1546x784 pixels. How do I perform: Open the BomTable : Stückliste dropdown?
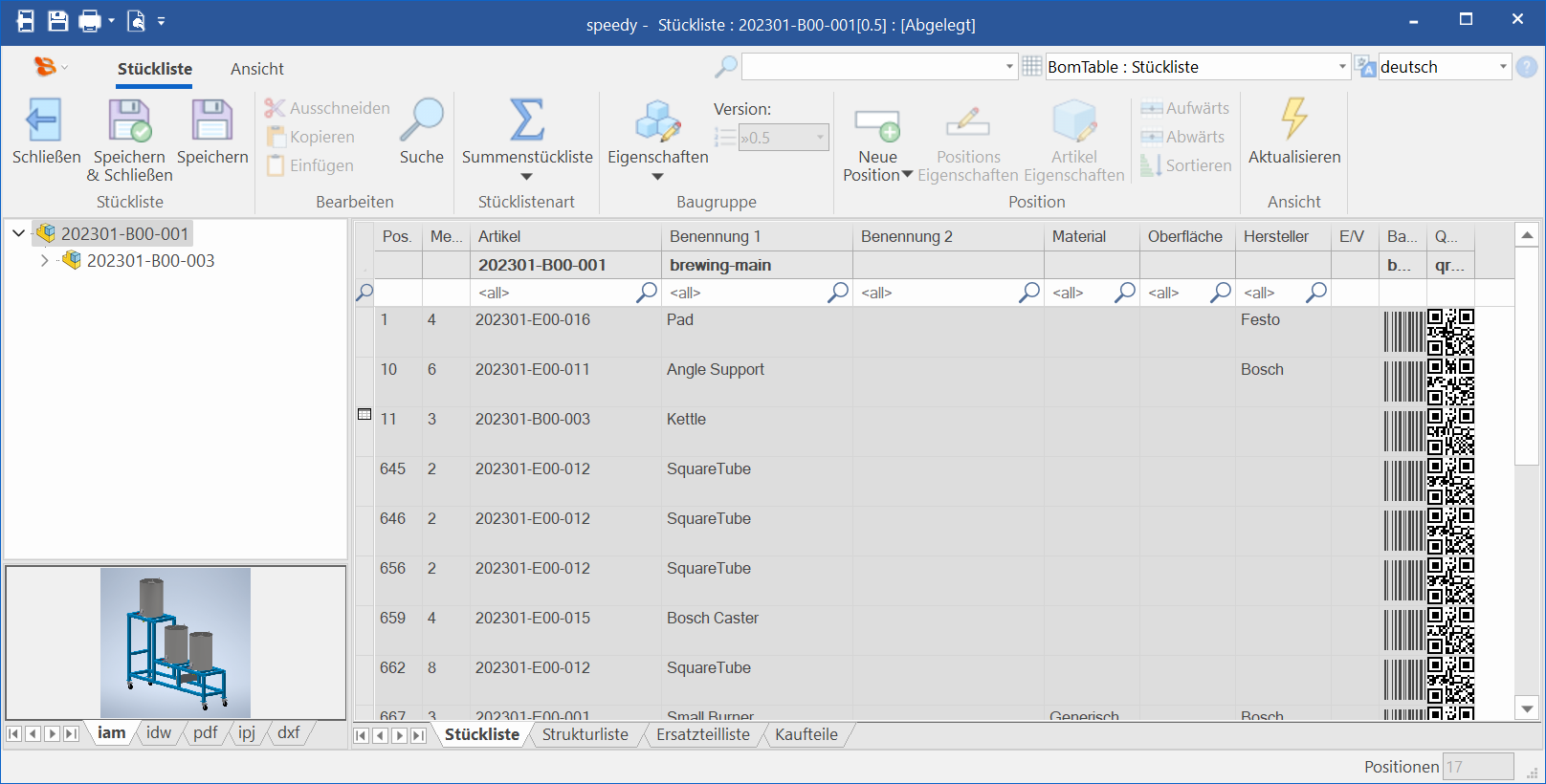[1341, 67]
